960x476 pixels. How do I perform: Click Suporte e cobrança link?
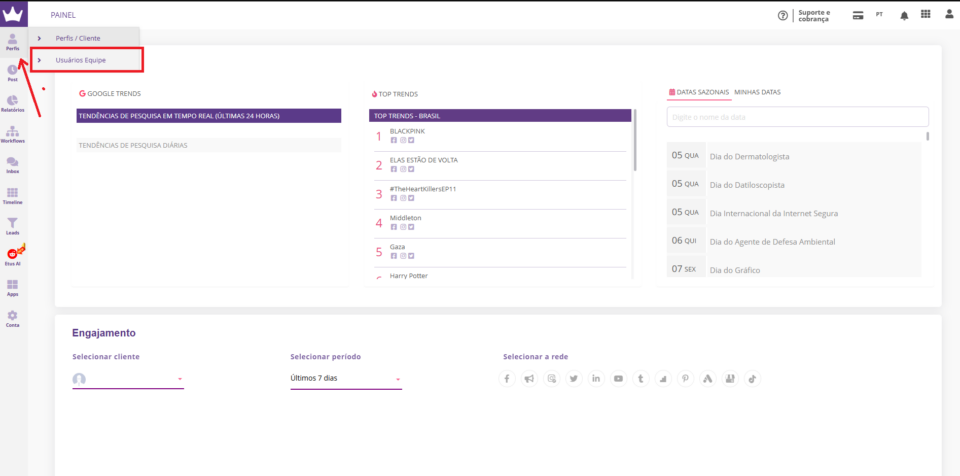pos(811,15)
